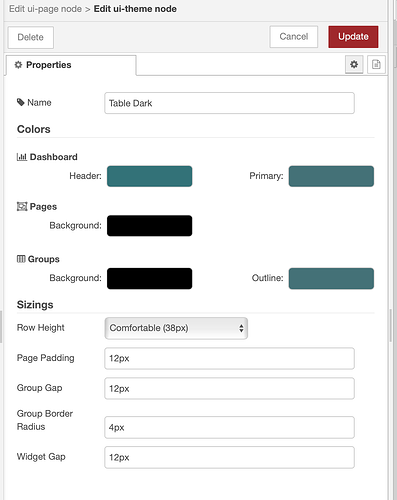397x500 pixels.
Task: Click the Cancel button
Action: 294,37
